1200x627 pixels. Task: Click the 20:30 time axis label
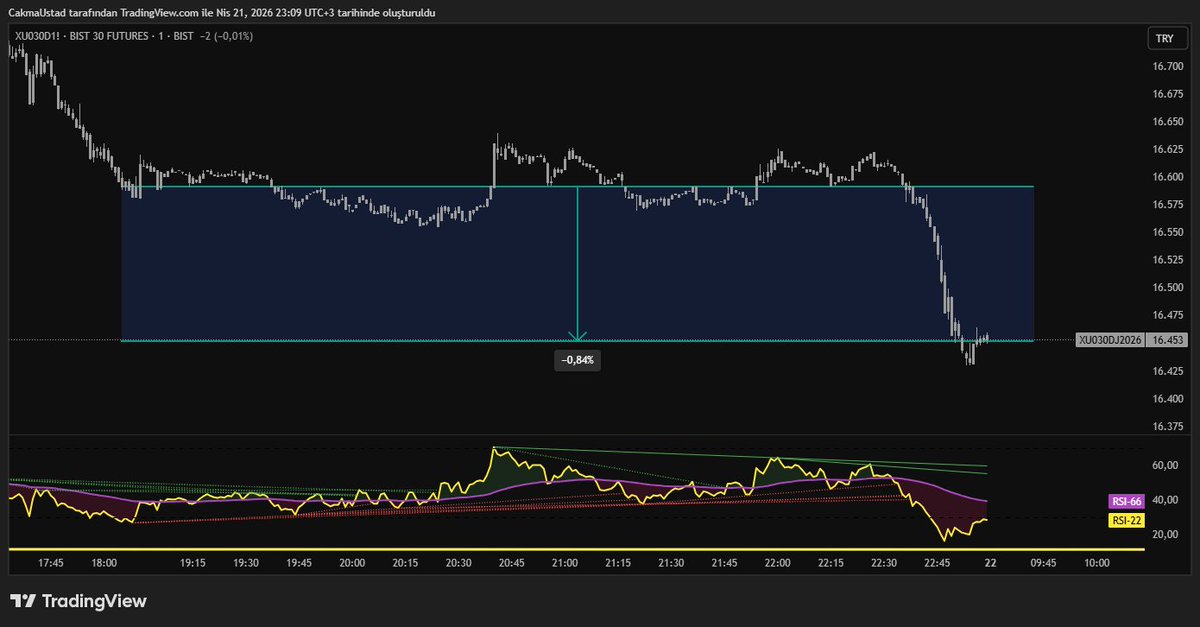[458, 563]
